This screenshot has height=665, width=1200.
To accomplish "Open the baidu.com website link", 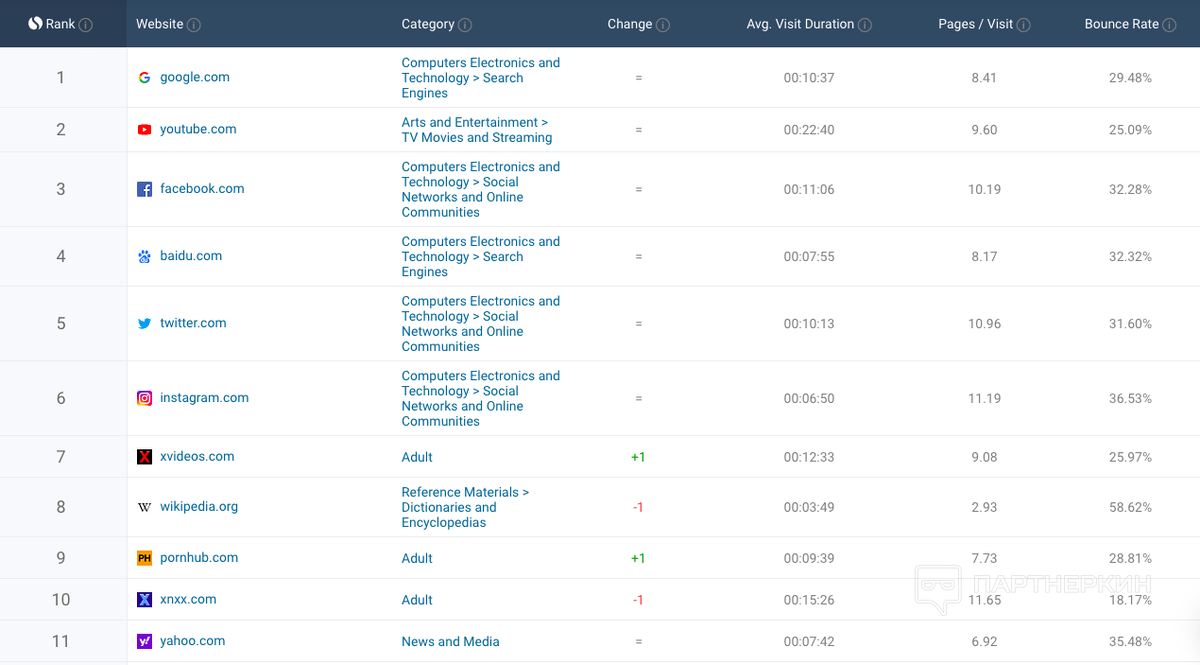I will coord(191,255).
